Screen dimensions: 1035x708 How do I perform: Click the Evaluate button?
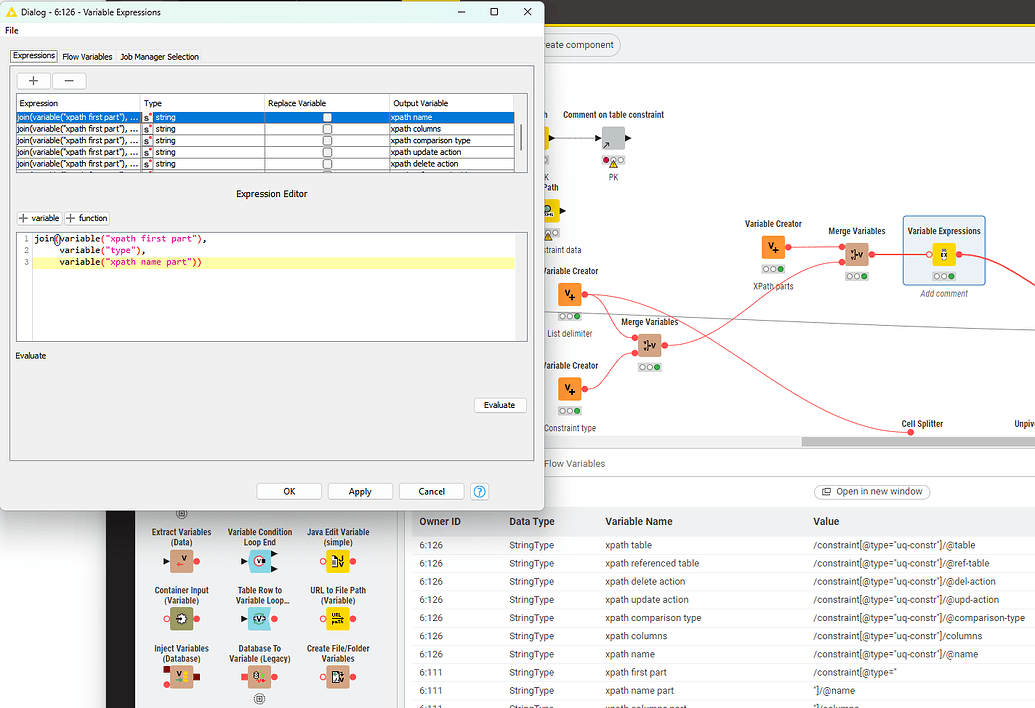point(499,405)
